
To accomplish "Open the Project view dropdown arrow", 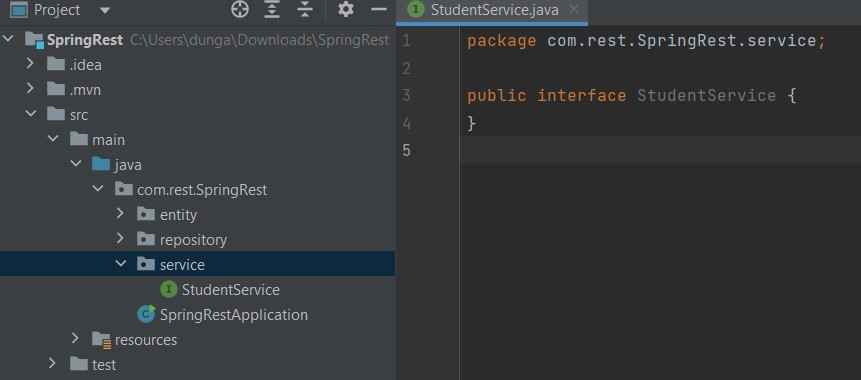I will (x=105, y=10).
